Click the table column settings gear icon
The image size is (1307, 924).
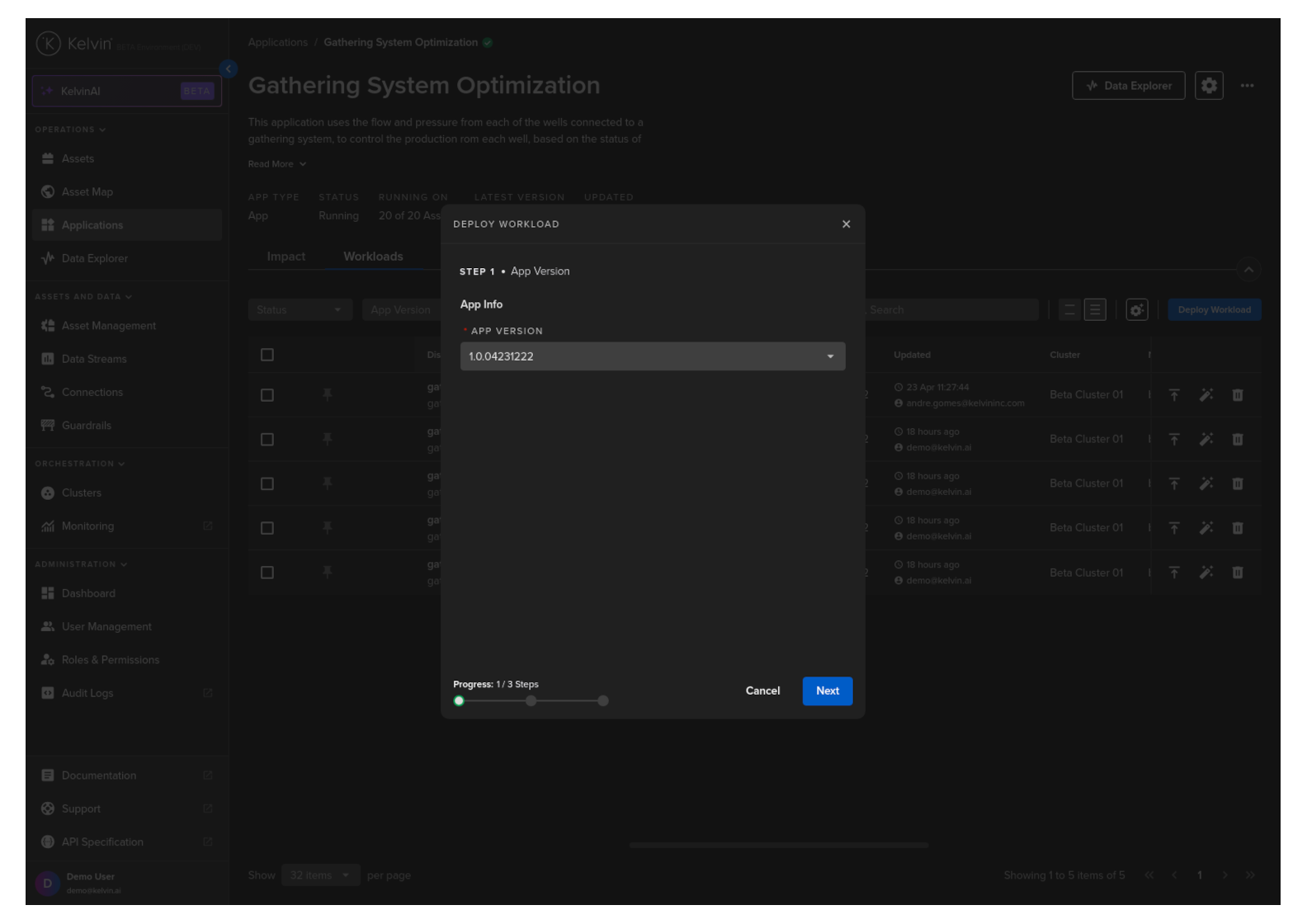click(1136, 310)
